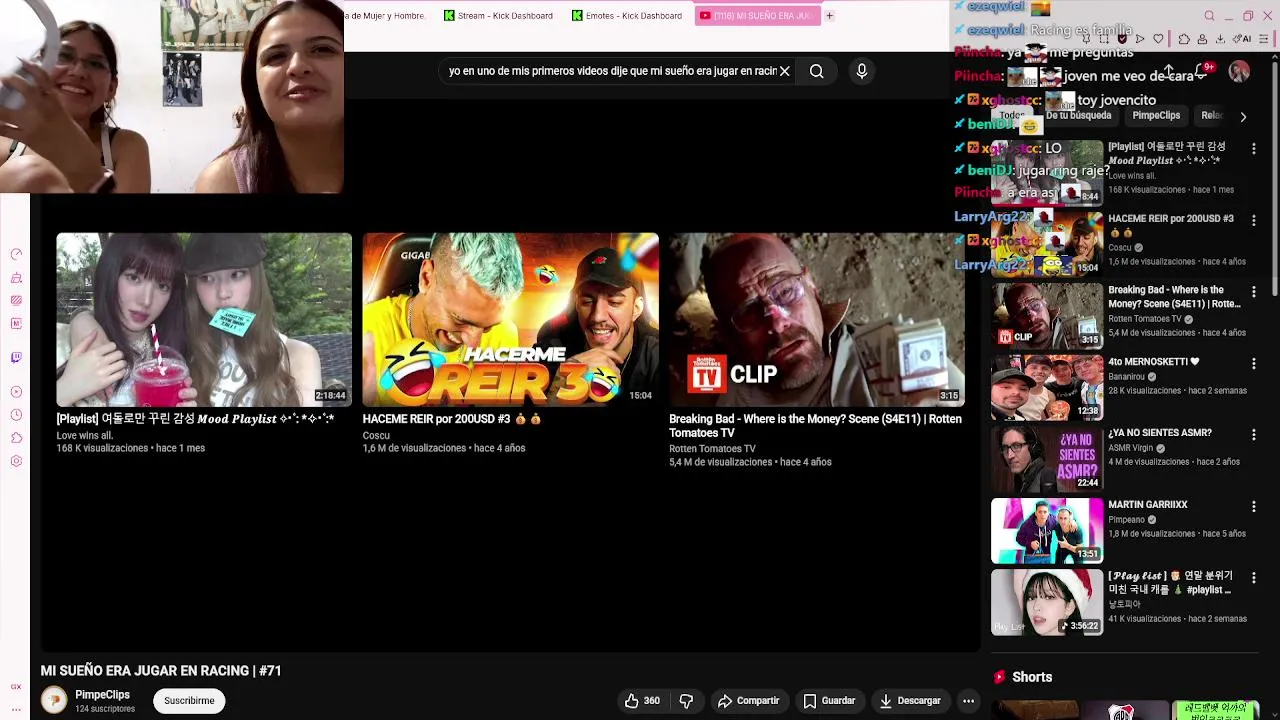This screenshot has height=720, width=1280.
Task: Click the browser send-flow paper plane icon
Action: pyautogui.click(x=1140, y=39)
